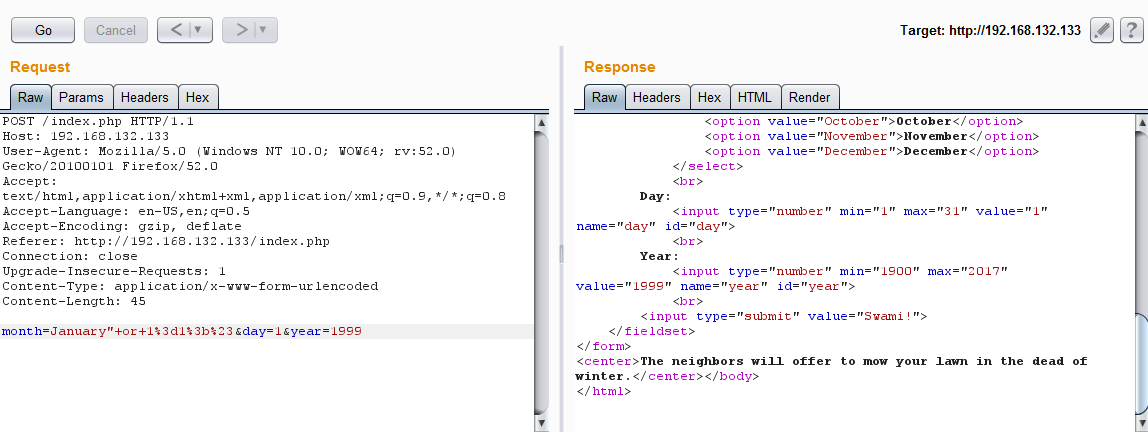Switch to the Request Headers tab
This screenshot has width=1148, height=432.
point(145,97)
